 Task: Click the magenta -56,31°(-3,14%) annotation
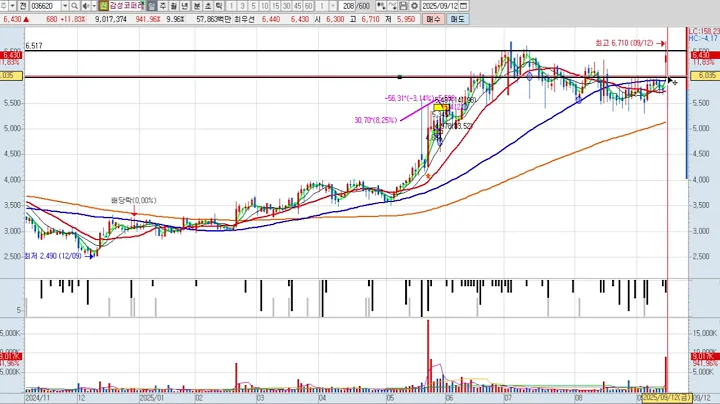[409, 98]
